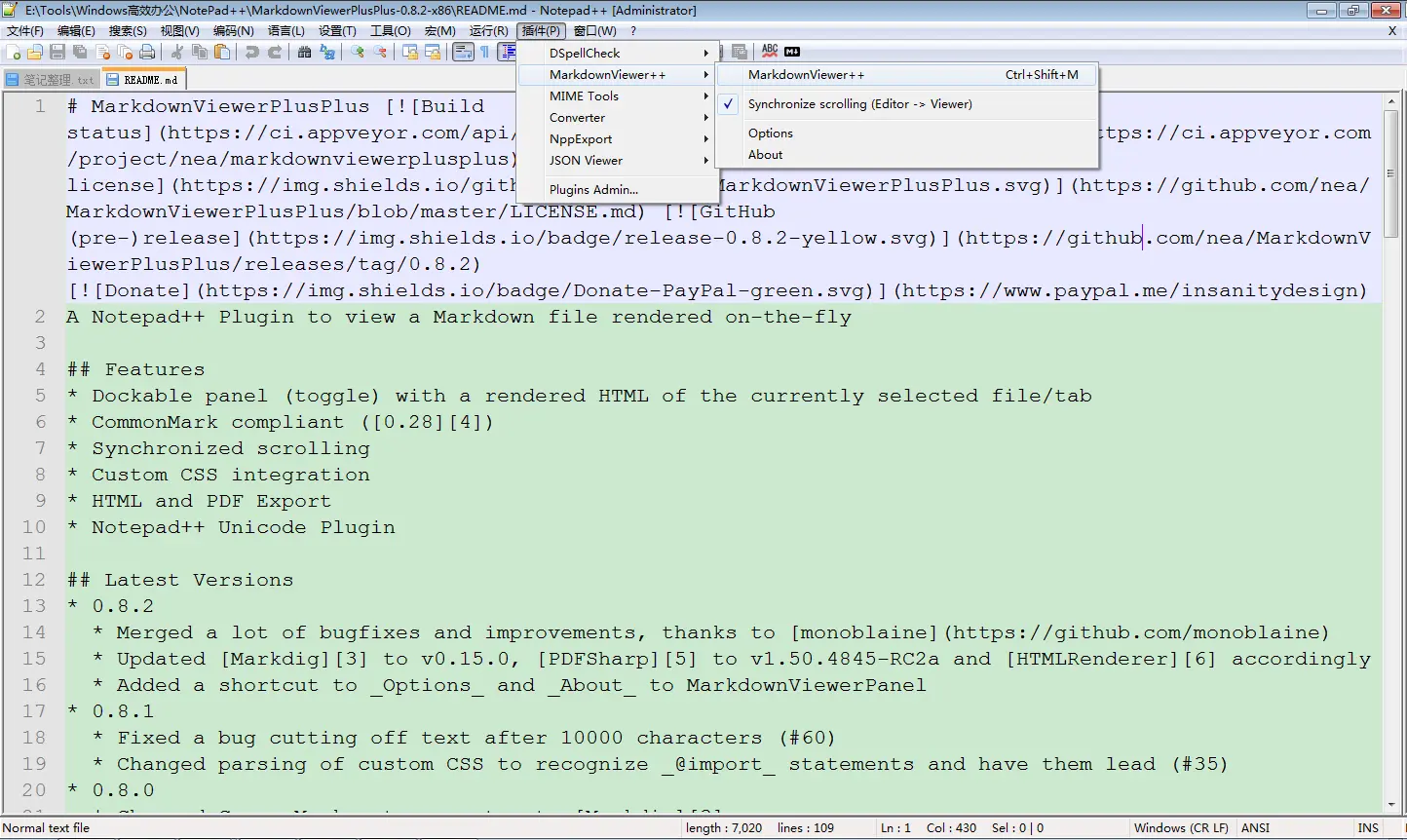This screenshot has height=840, width=1407.
Task: Zoom out with the magnifier minus icon
Action: (380, 52)
